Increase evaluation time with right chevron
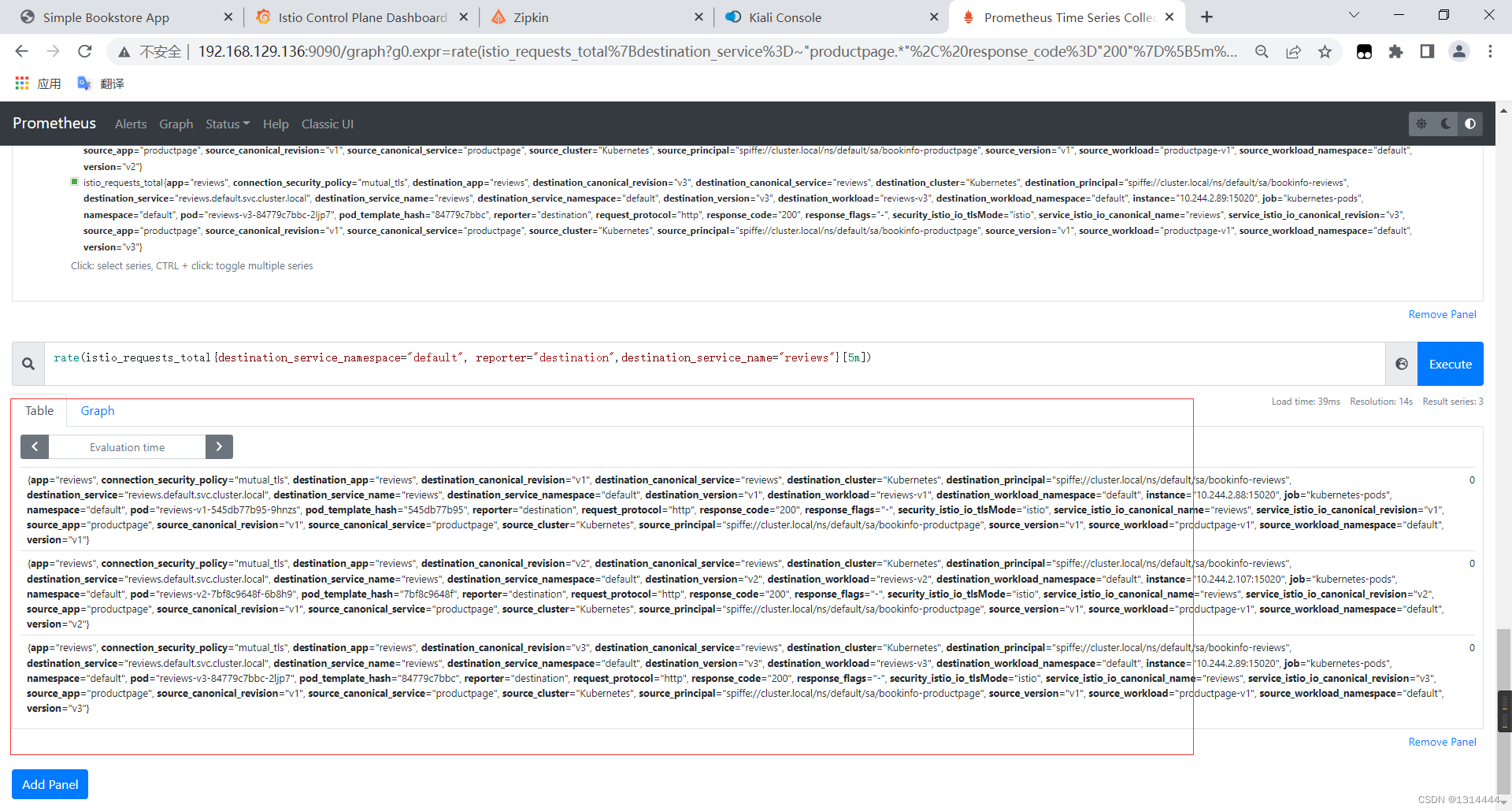 219,446
